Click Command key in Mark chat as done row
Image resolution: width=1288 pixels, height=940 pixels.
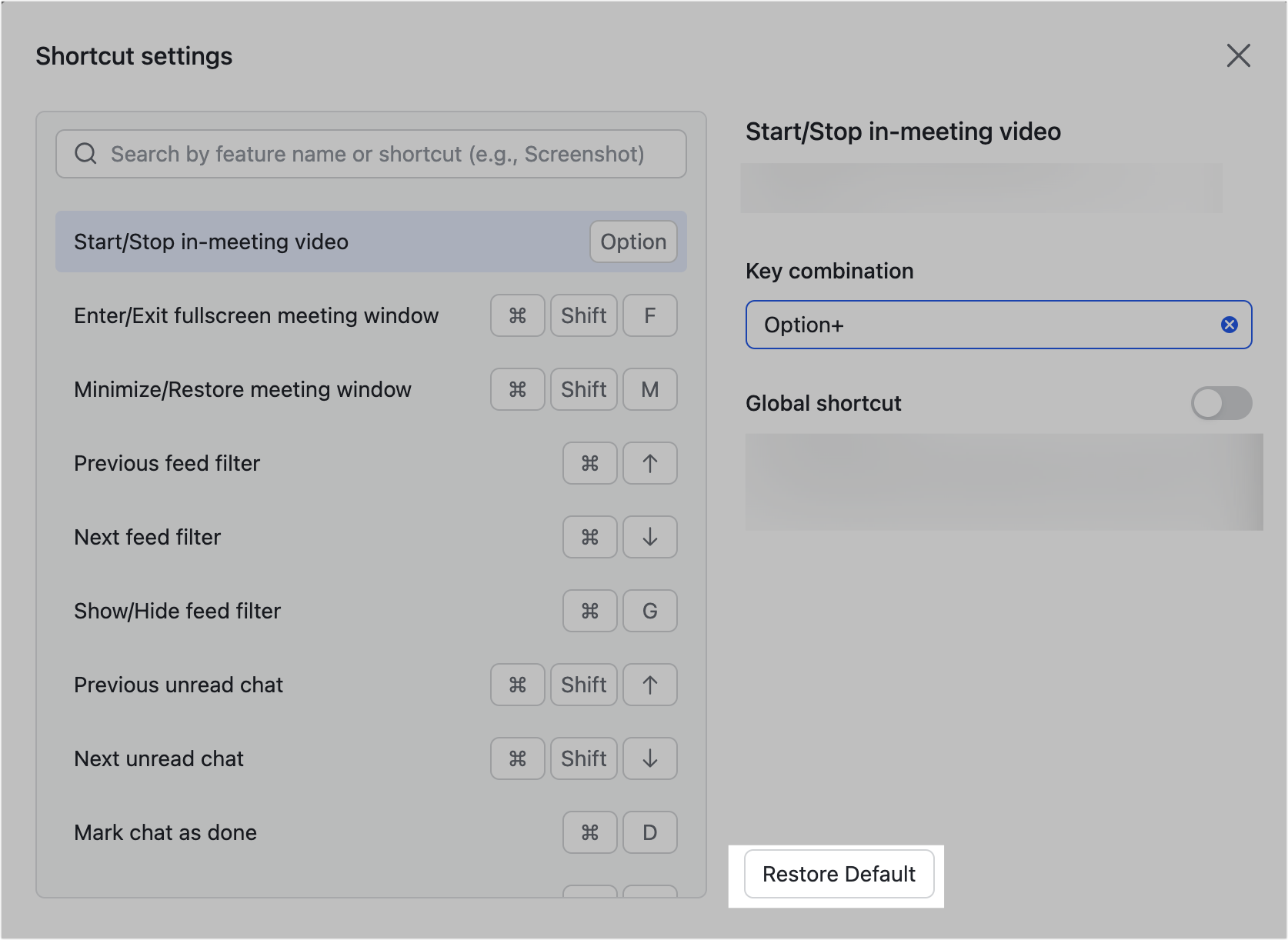click(590, 832)
